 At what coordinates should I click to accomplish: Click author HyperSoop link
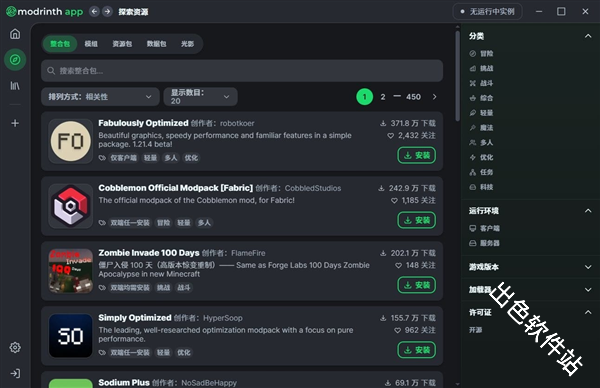click(x=223, y=318)
